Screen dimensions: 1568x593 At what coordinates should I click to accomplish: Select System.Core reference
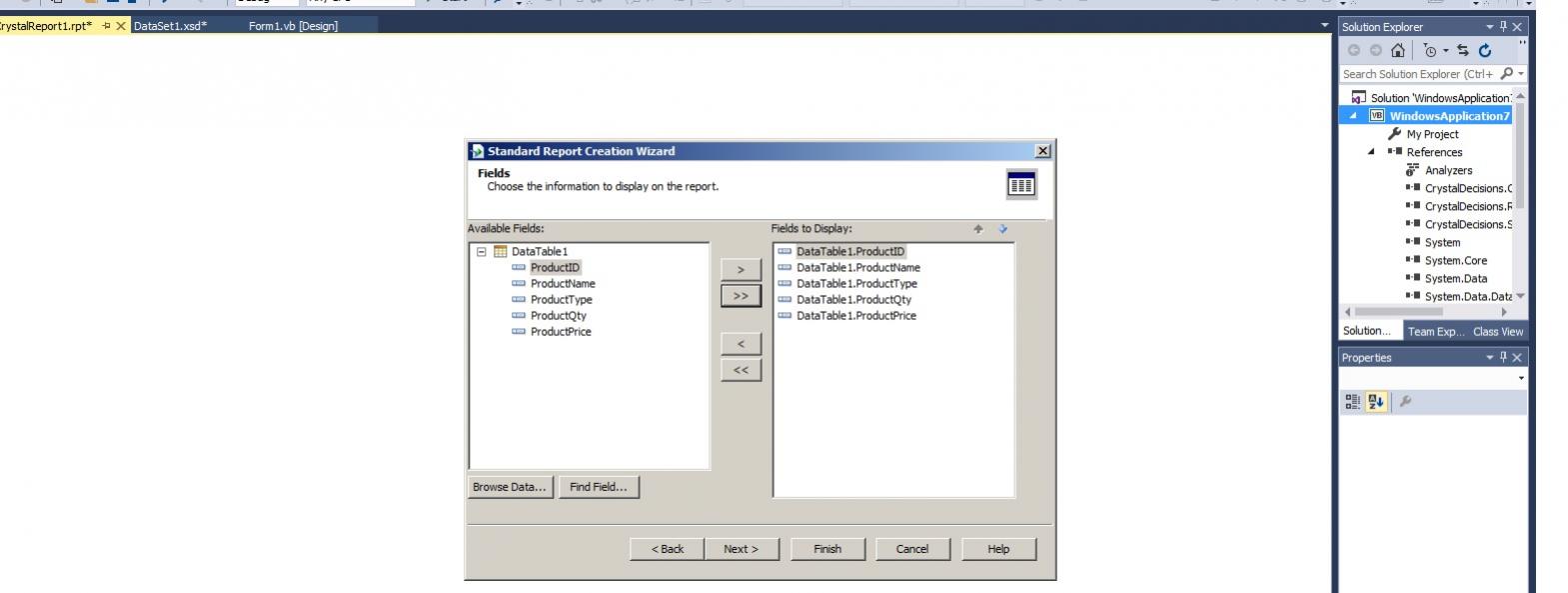click(1455, 260)
